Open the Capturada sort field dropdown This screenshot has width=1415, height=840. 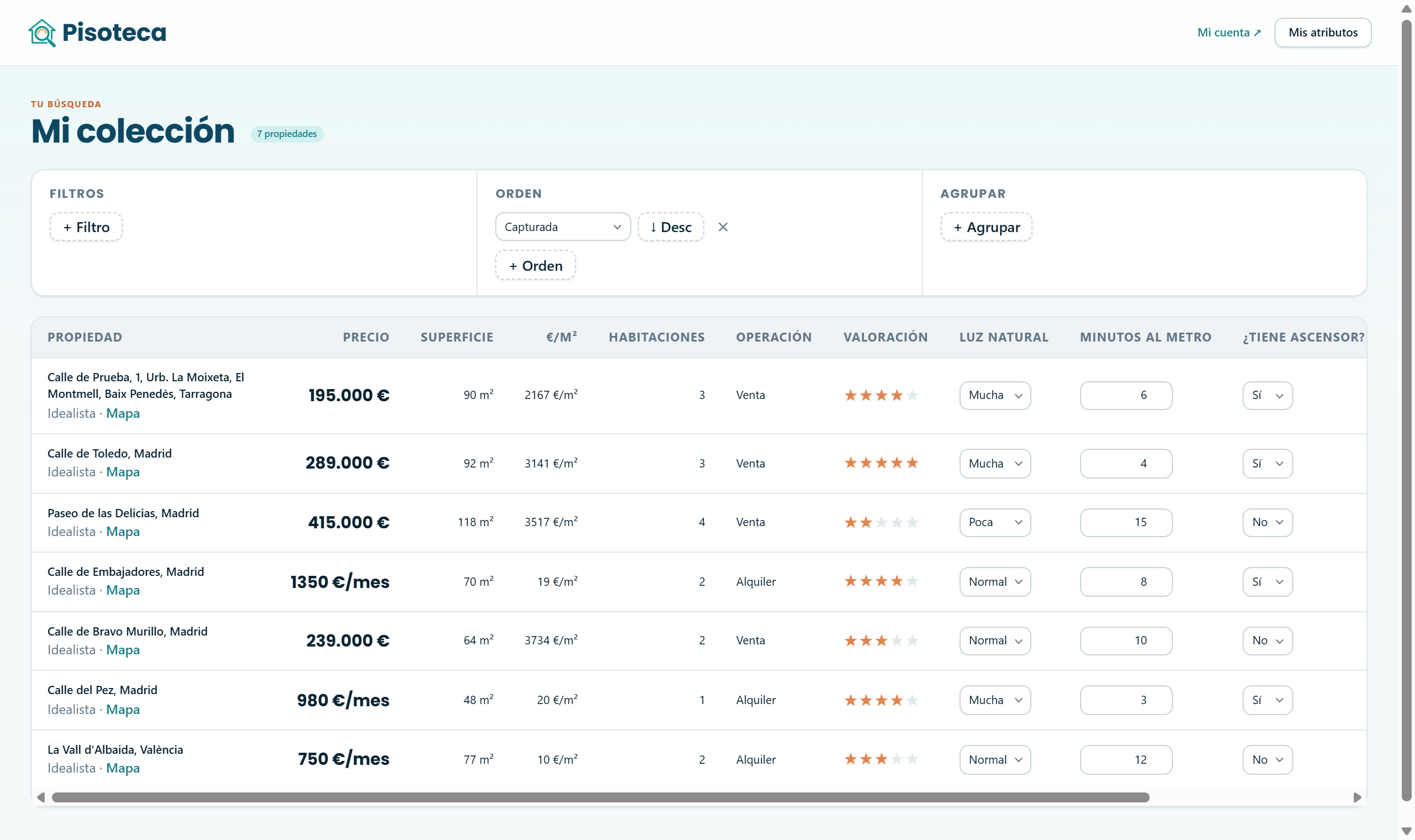point(563,227)
